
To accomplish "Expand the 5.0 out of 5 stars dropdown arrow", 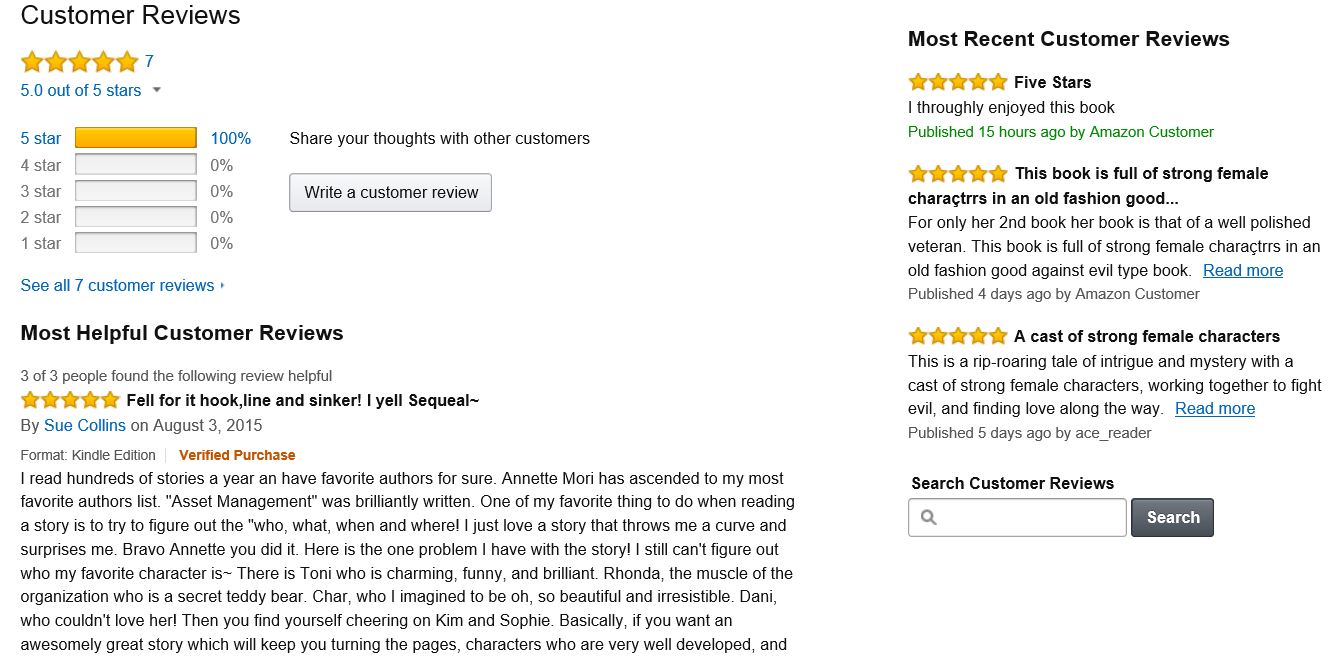I will 156,90.
